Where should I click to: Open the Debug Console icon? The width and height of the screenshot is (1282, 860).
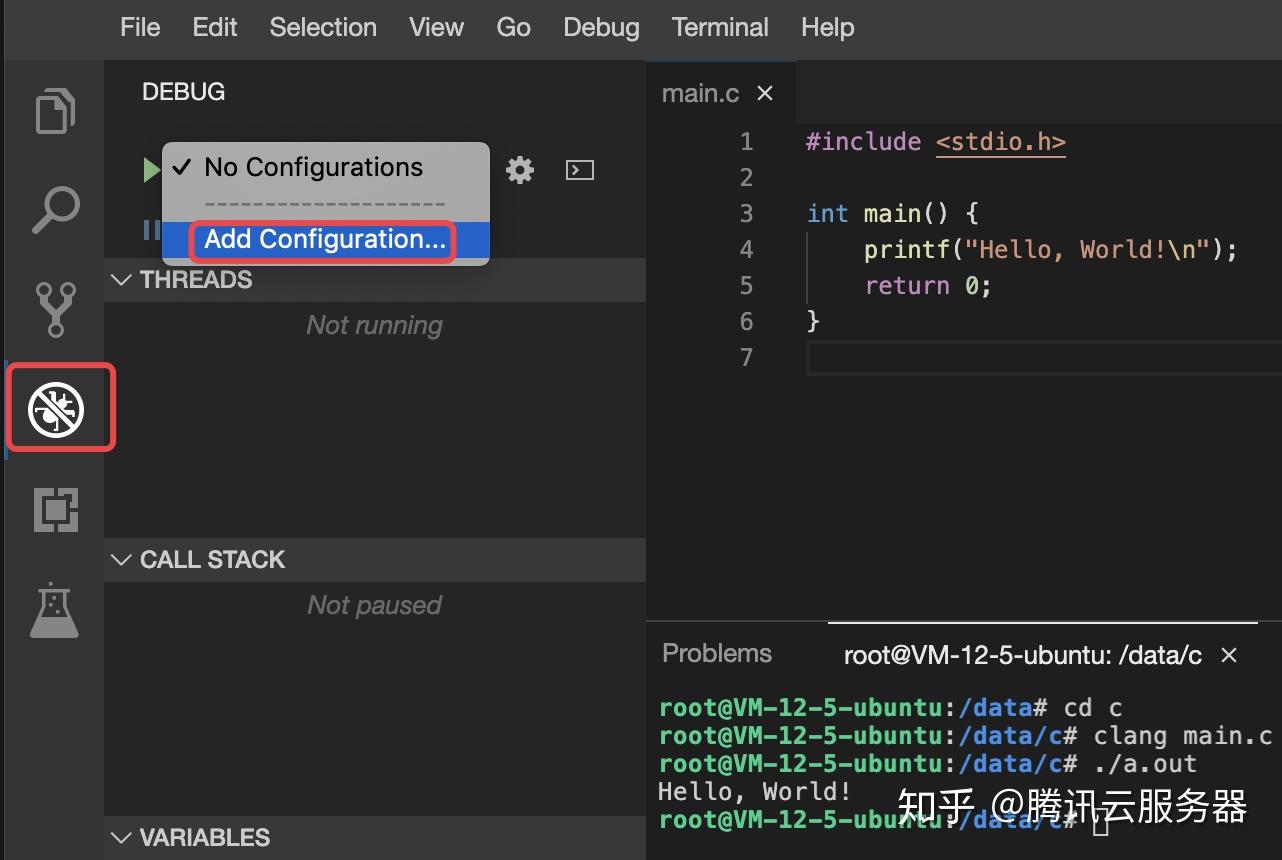(580, 170)
